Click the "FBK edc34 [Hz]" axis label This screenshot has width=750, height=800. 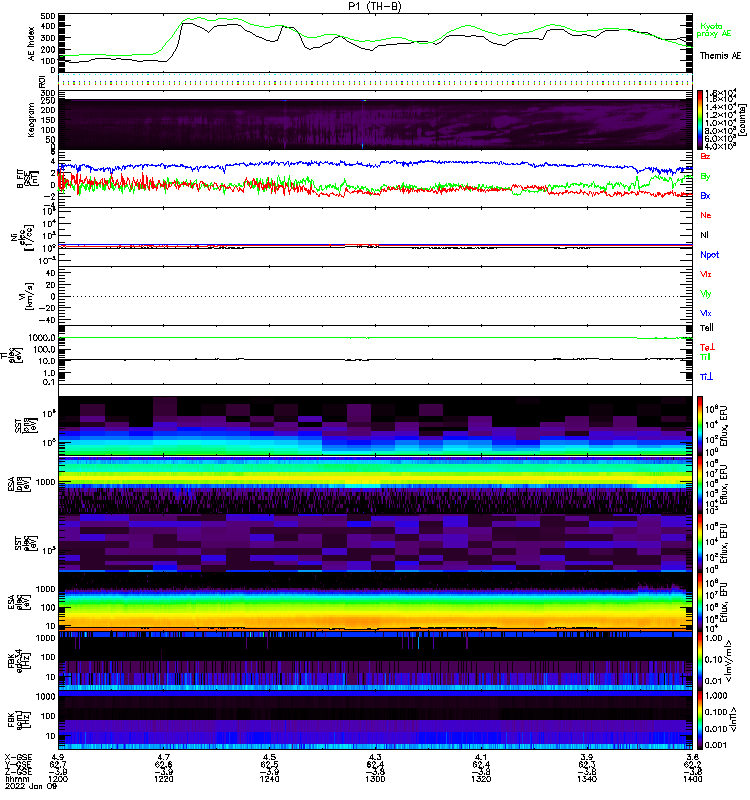click(20, 662)
